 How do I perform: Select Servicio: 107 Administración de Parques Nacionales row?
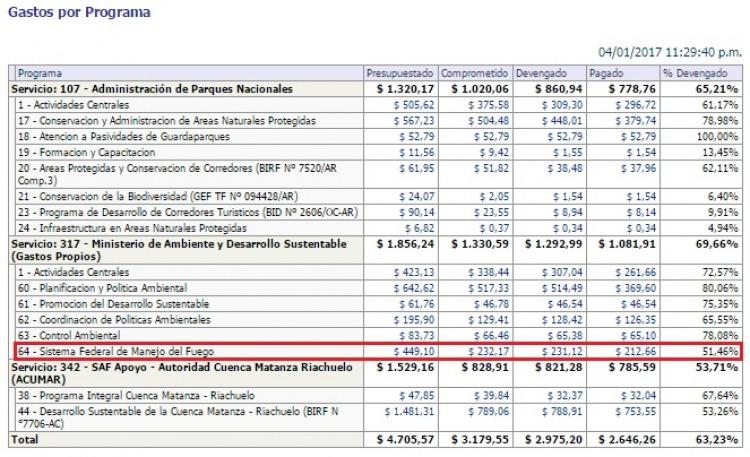375,89
